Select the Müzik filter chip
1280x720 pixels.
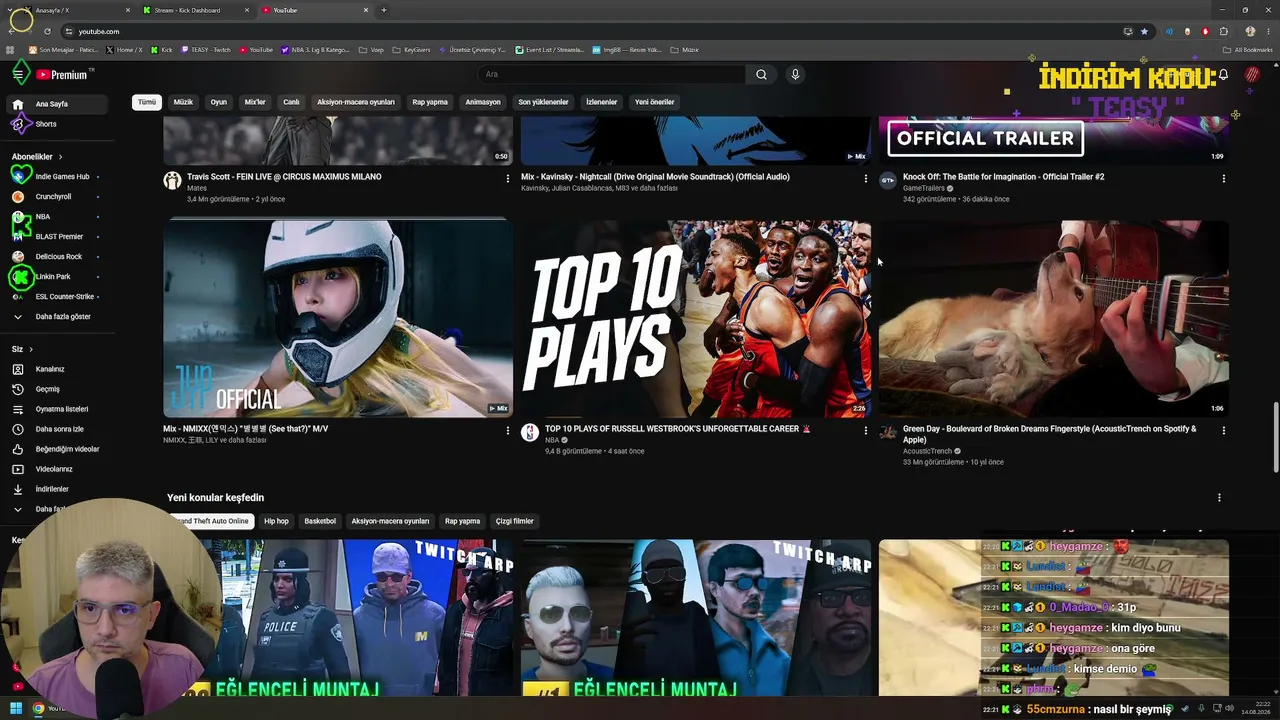click(x=183, y=102)
